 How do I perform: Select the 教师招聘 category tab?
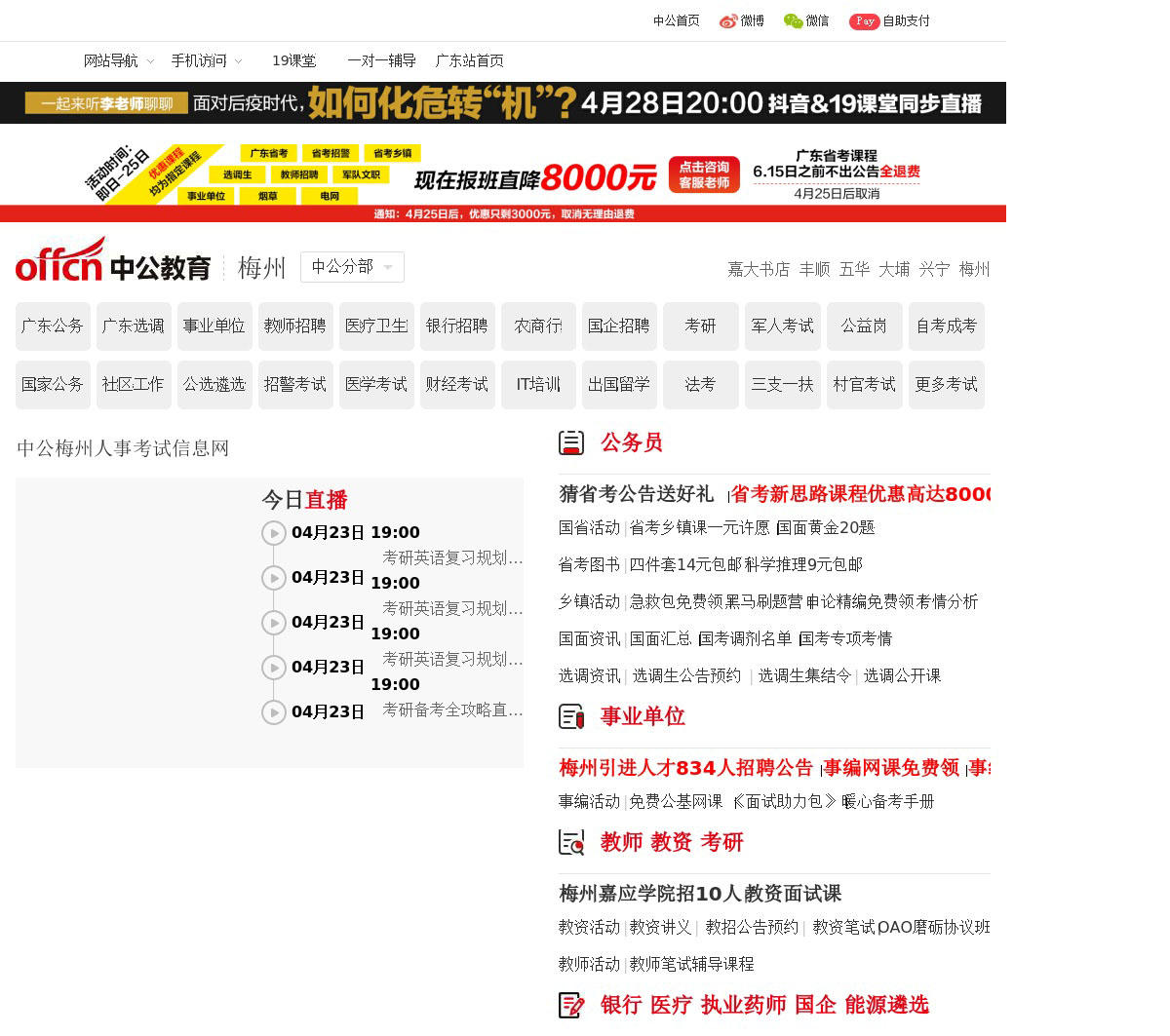coord(295,326)
